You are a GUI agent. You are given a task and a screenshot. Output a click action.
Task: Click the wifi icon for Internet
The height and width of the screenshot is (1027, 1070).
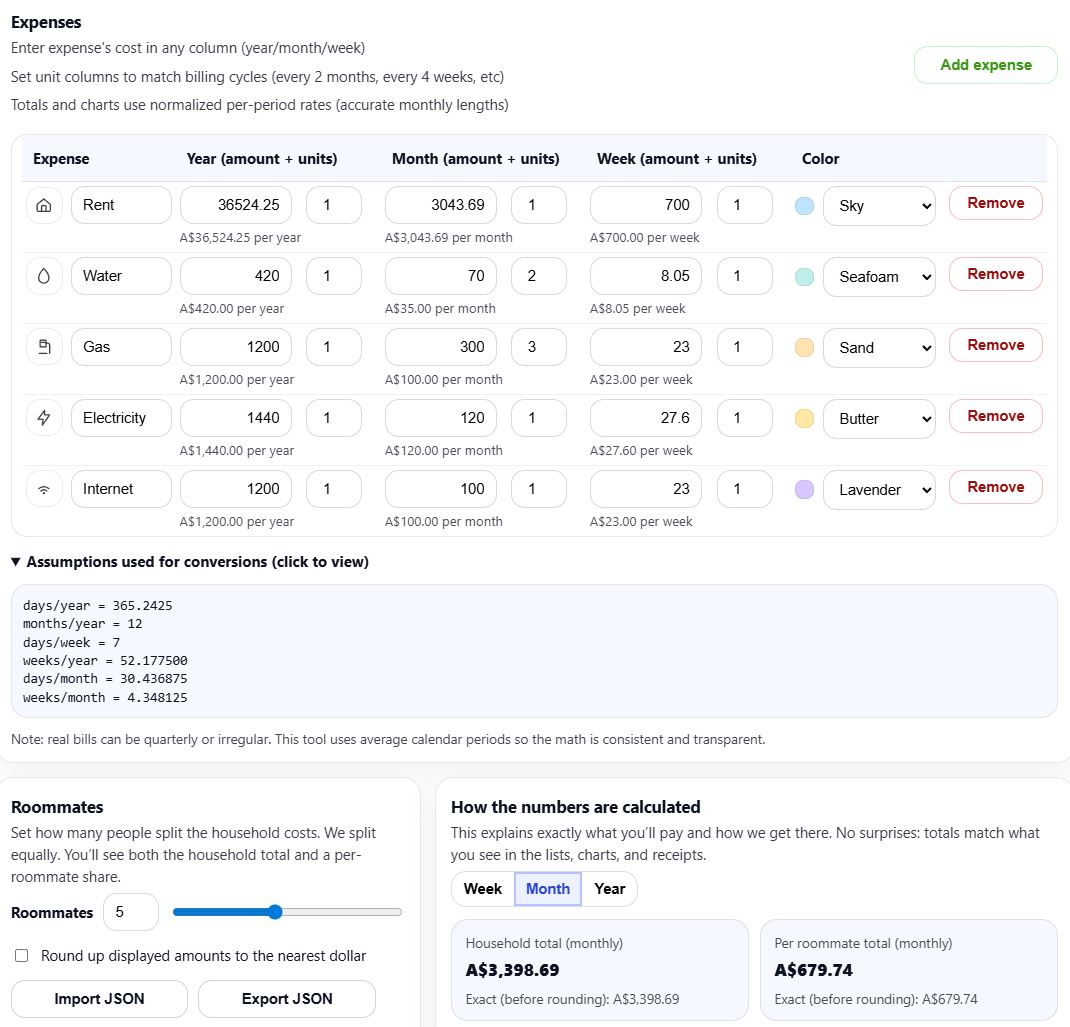tap(43, 489)
